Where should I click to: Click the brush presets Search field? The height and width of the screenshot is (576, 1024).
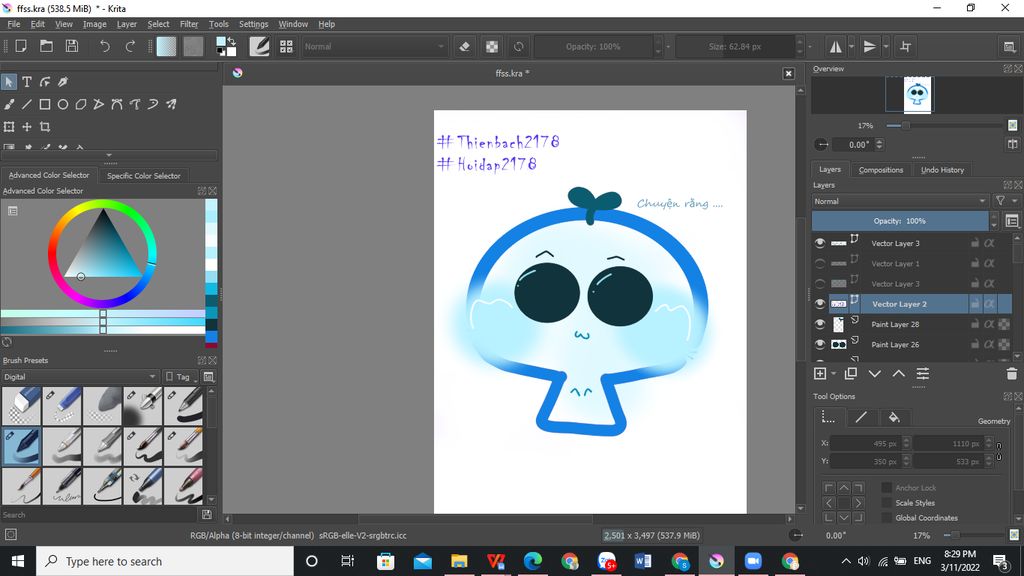(101, 515)
